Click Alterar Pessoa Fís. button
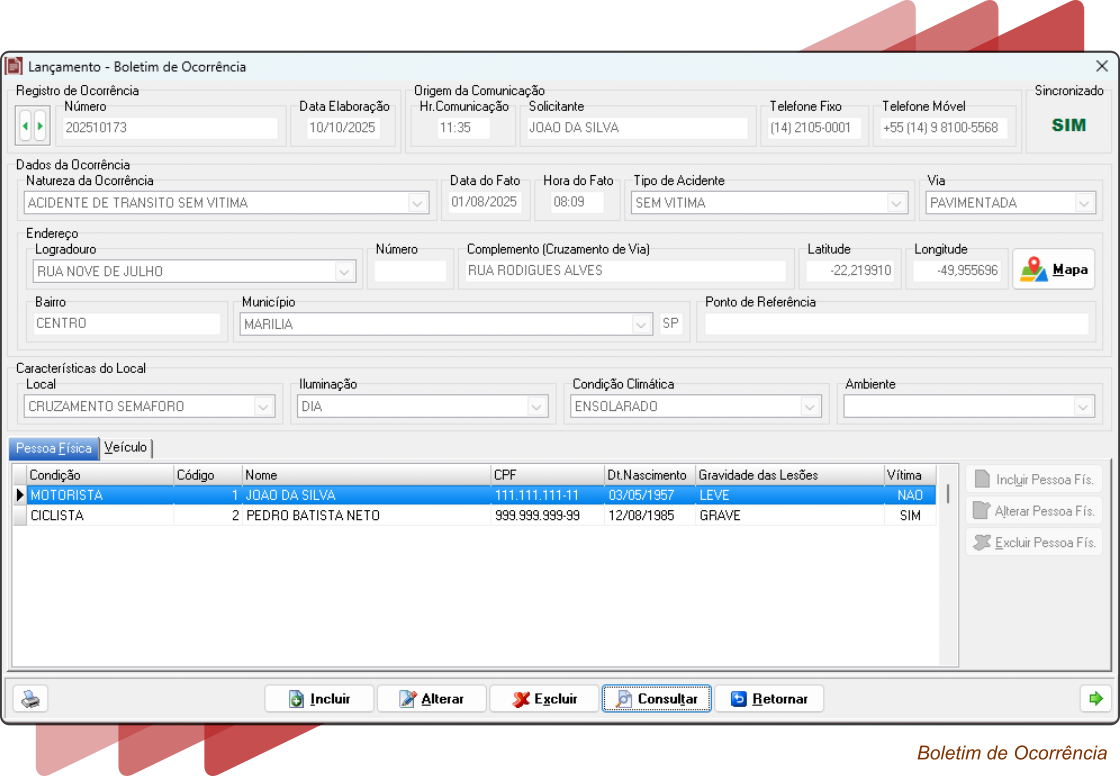The image size is (1120, 776). [1034, 511]
